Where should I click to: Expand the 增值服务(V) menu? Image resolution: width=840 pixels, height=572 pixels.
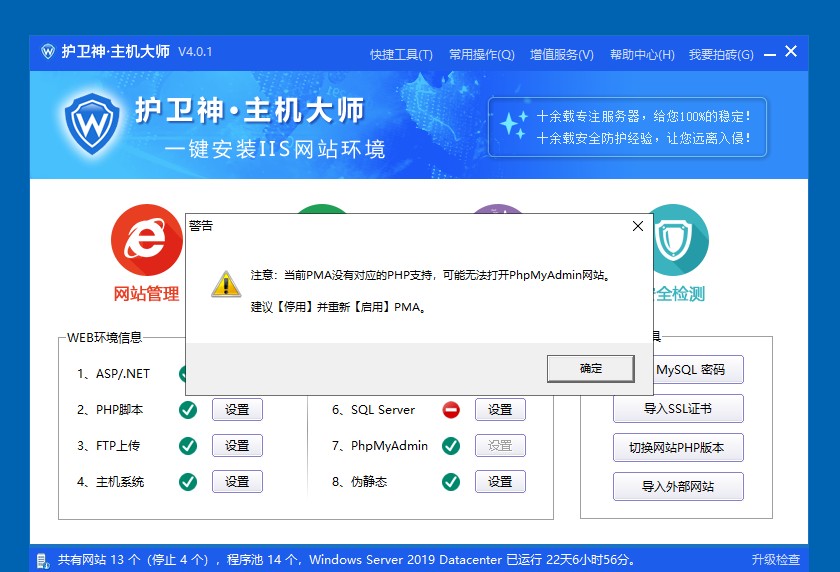561,55
